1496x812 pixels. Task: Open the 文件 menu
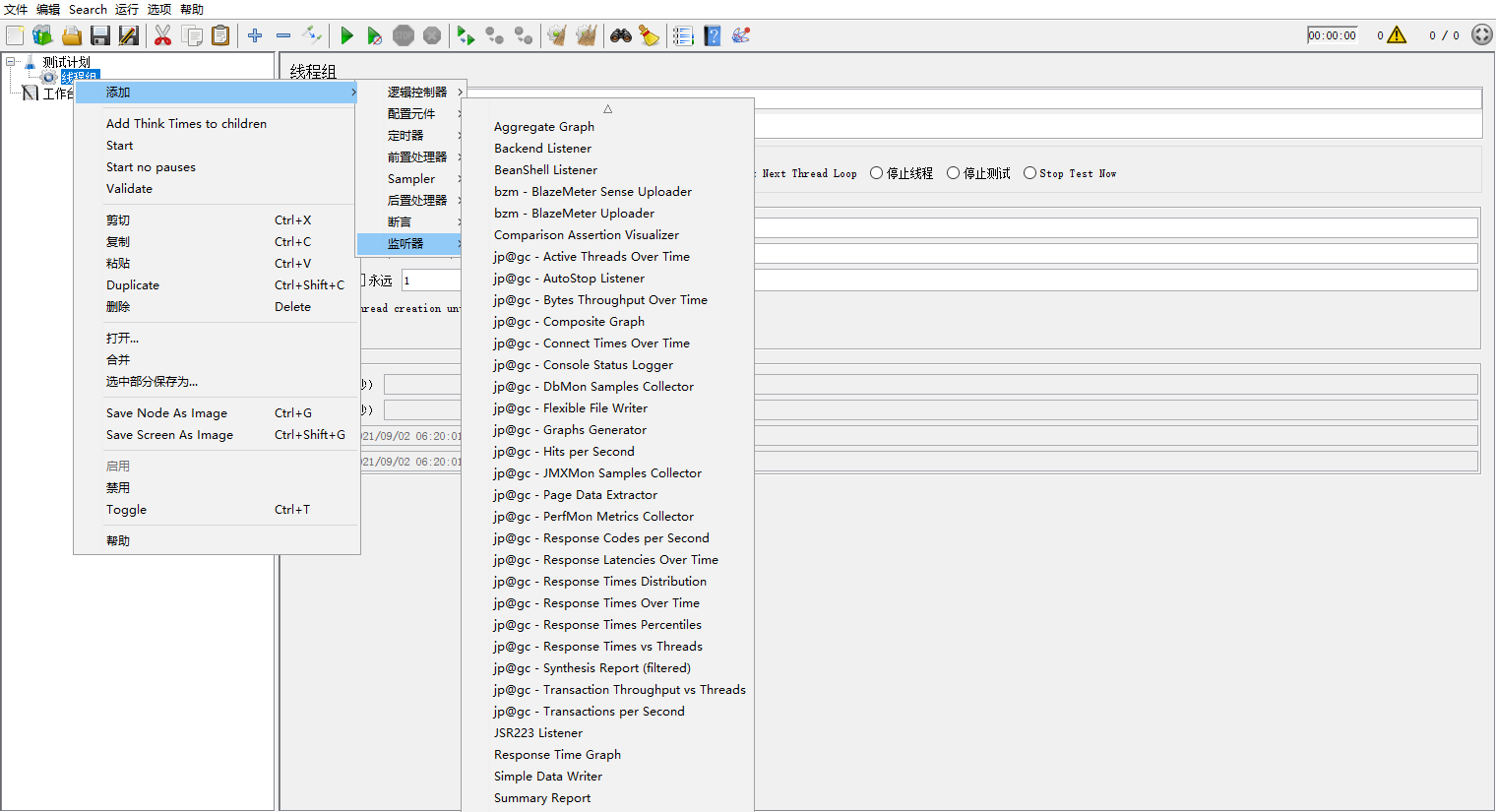pos(16,9)
